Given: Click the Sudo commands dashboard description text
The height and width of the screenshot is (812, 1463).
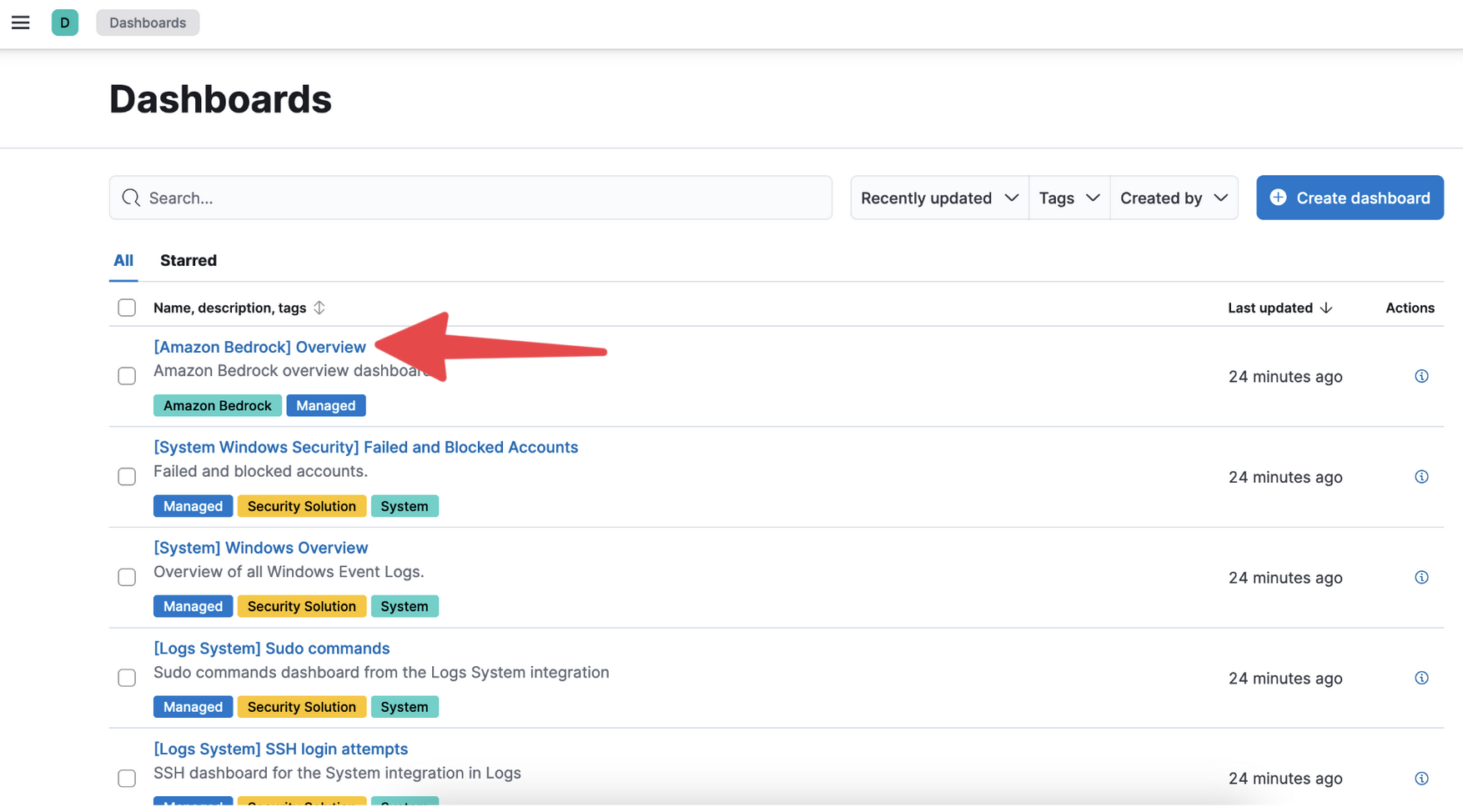Looking at the screenshot, I should coord(381,672).
